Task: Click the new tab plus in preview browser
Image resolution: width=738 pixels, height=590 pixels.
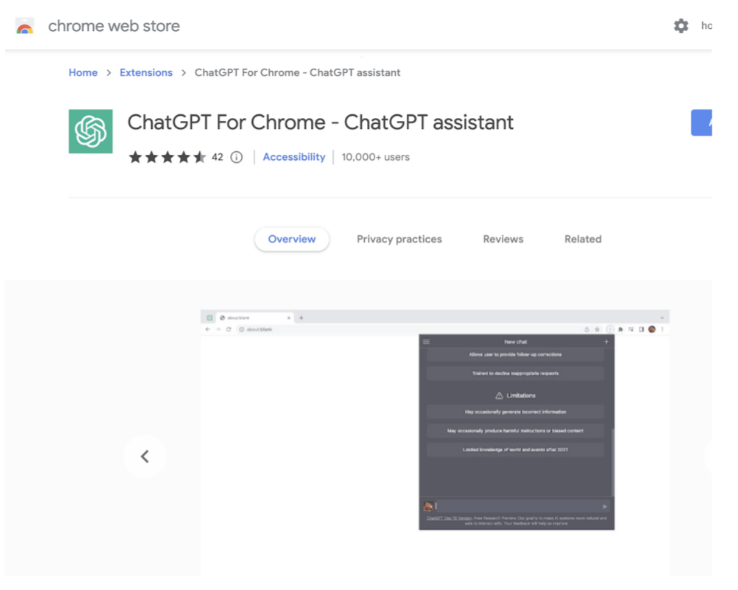Action: [301, 318]
